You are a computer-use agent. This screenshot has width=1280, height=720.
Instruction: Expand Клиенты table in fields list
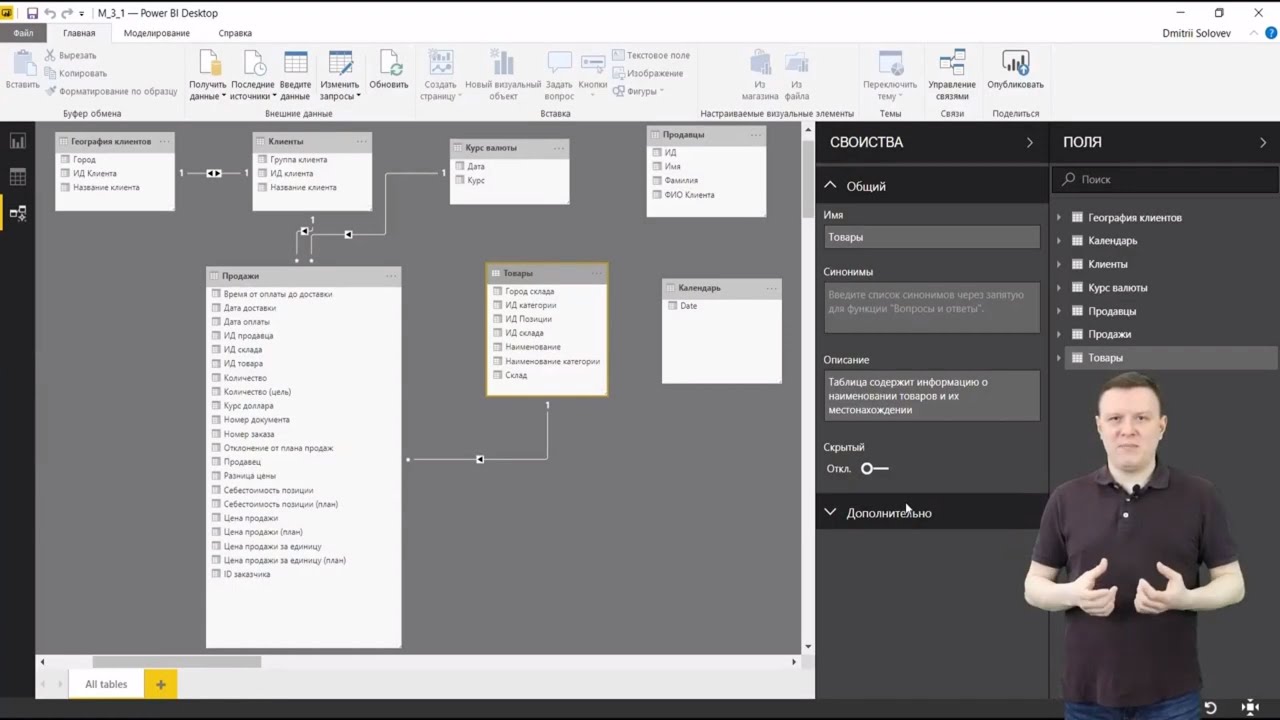coord(1059,264)
